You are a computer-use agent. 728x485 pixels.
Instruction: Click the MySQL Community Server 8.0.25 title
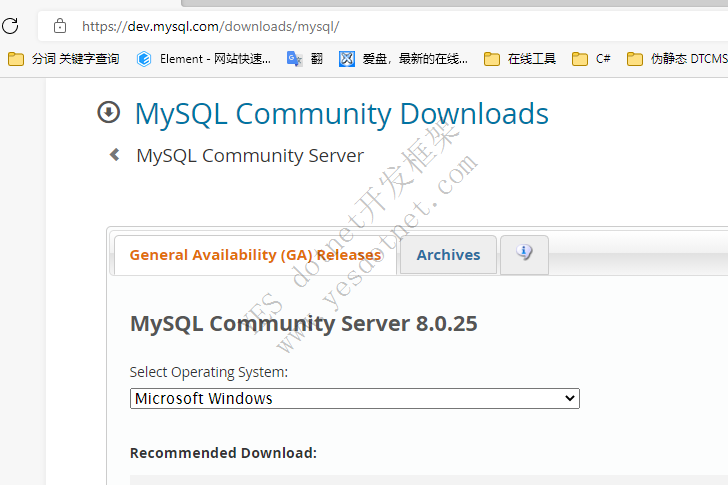(x=303, y=324)
